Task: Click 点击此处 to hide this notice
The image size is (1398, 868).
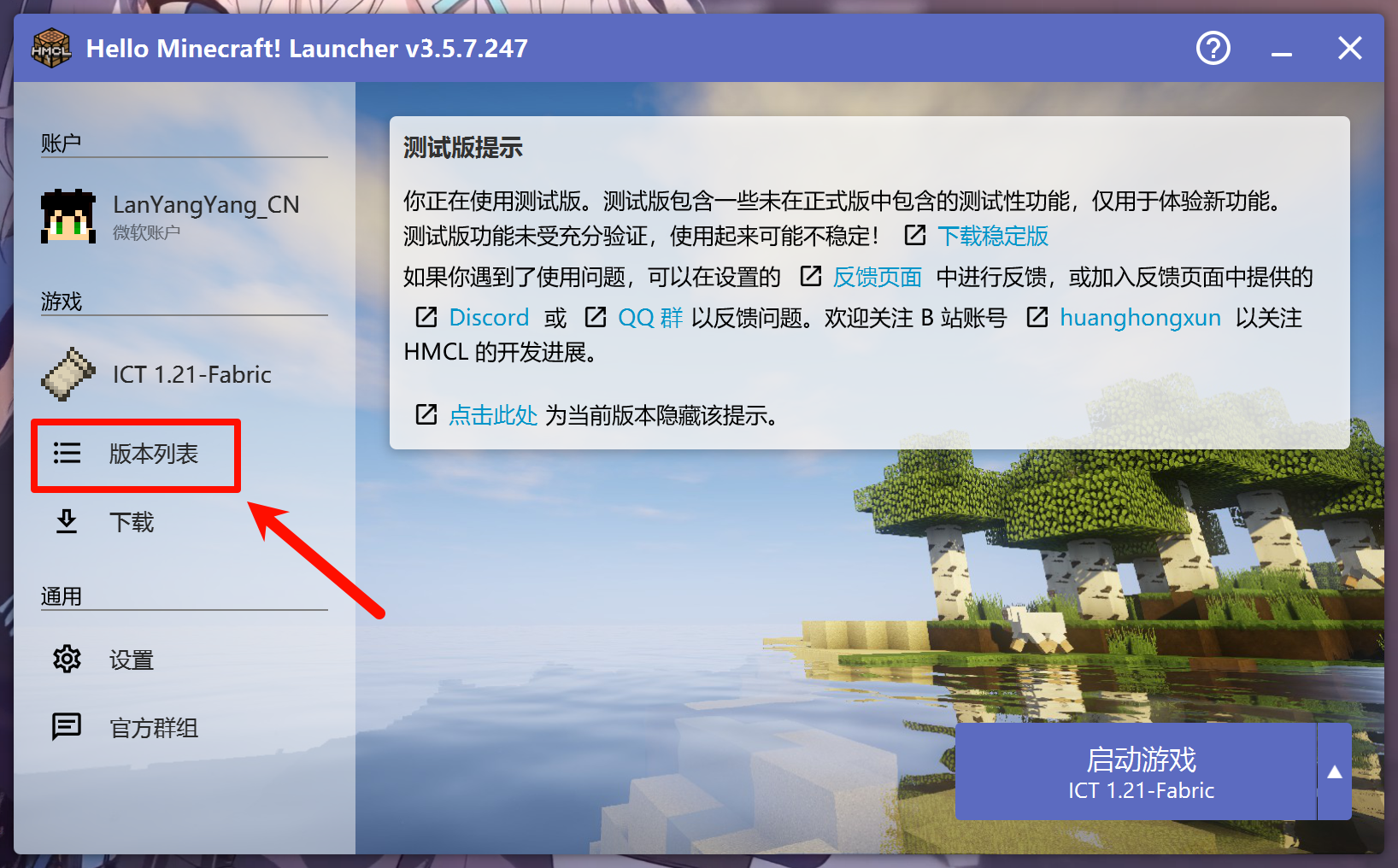Action: click(x=493, y=416)
